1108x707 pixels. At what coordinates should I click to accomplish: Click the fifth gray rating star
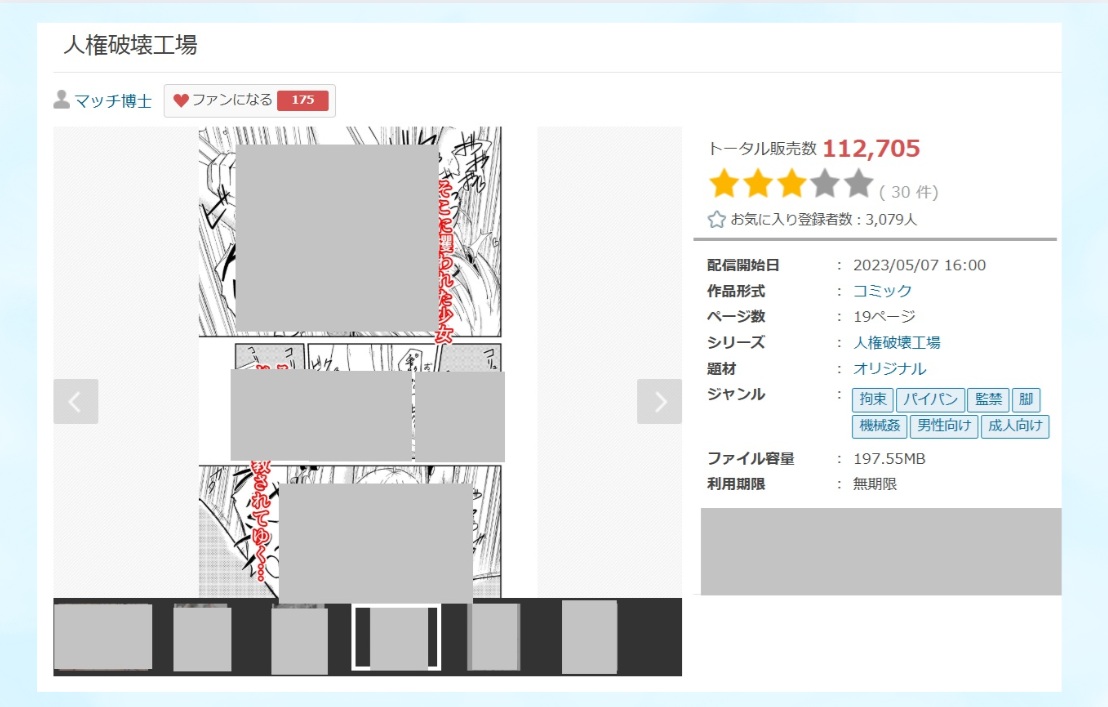coord(859,184)
